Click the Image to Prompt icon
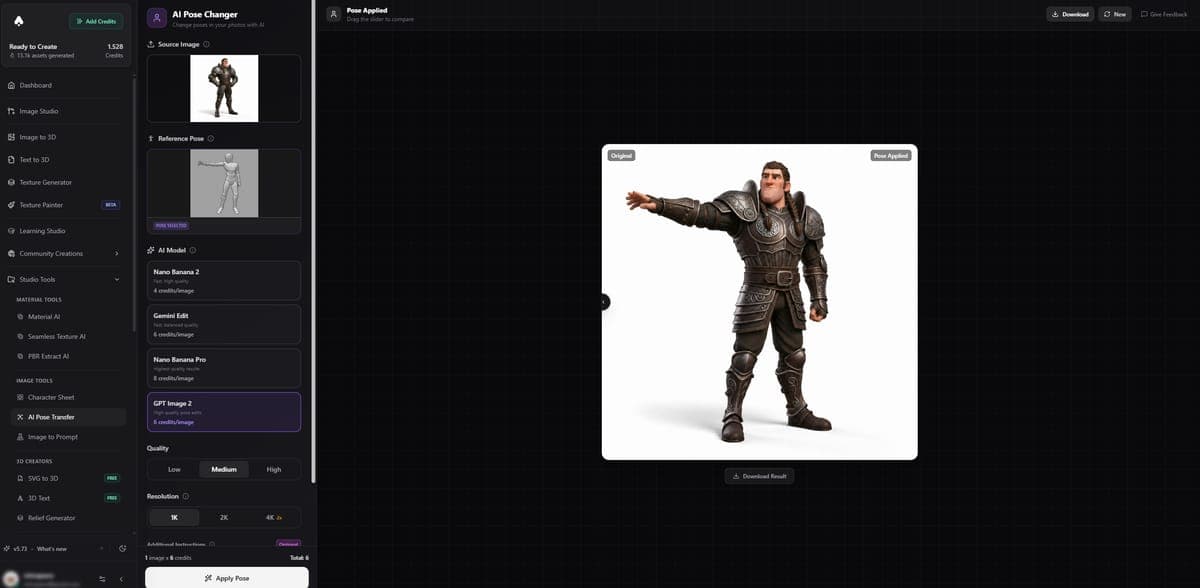This screenshot has height=588, width=1200. (20, 437)
